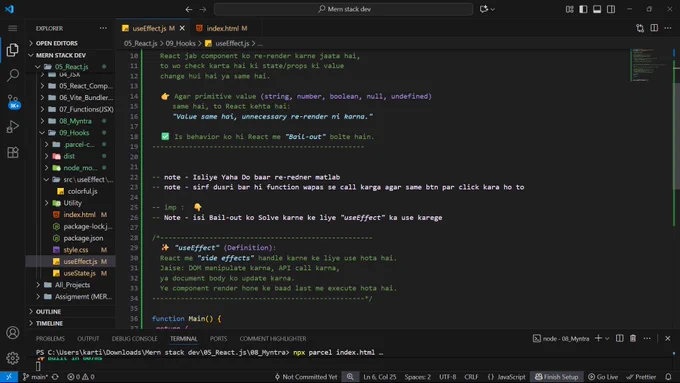Image resolution: width=680 pixels, height=383 pixels.
Task: Open style.css file
Action: point(75,250)
